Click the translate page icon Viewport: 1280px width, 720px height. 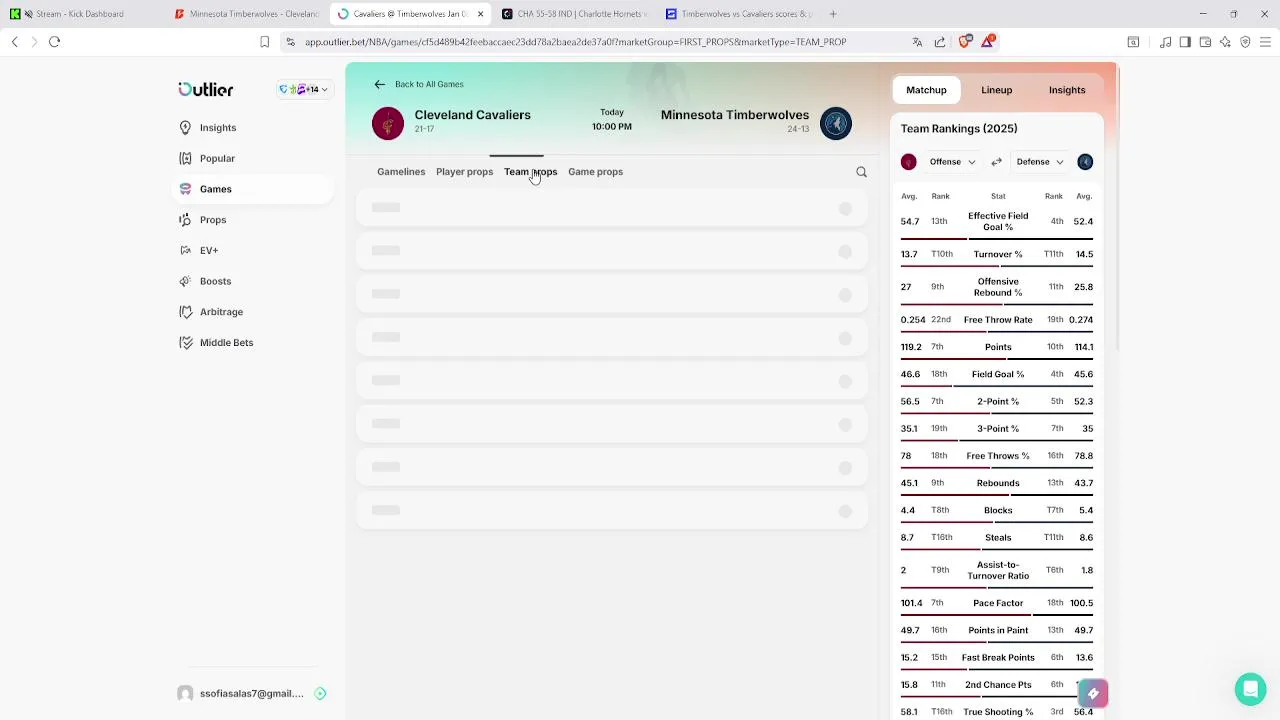(x=917, y=42)
